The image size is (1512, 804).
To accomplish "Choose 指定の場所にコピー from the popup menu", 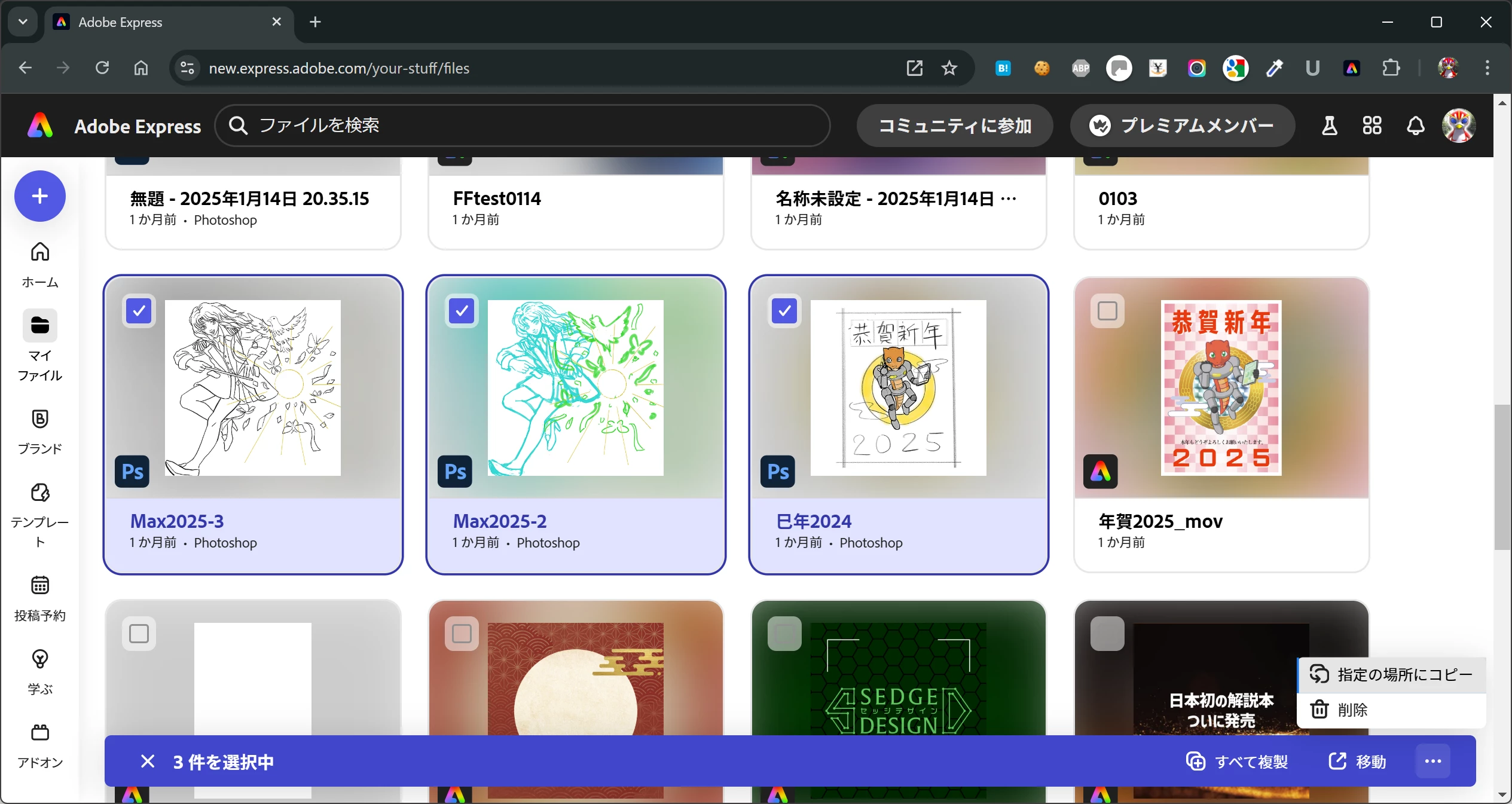I will (1391, 674).
